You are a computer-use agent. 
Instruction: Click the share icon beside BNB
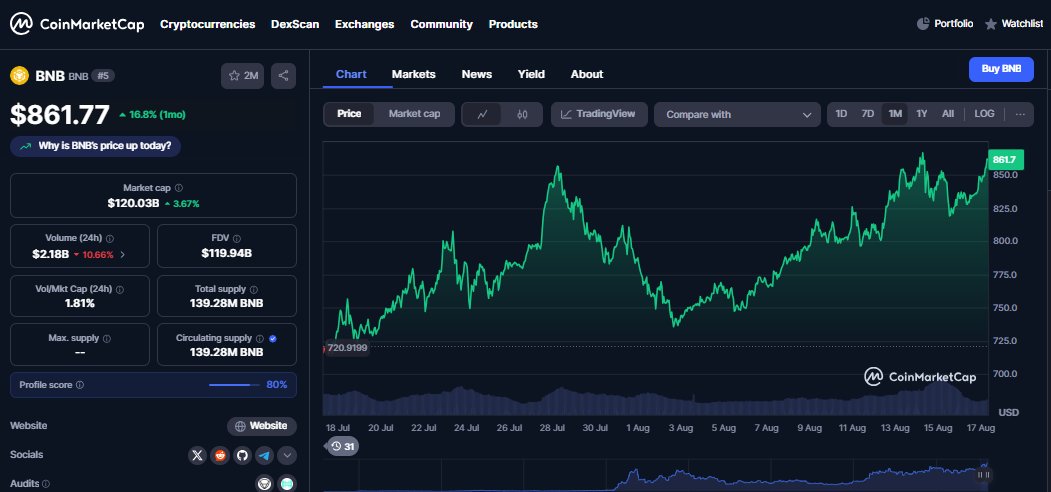[x=284, y=76]
